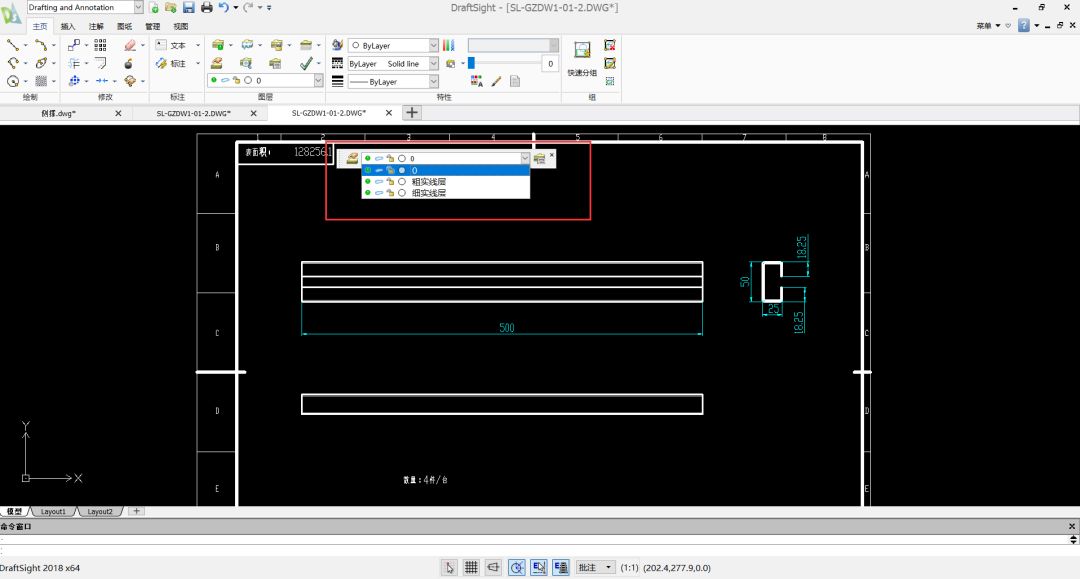The height and width of the screenshot is (579, 1080).
Task: Collapse the floating layer list dropdown arrow
Action: pos(525,158)
